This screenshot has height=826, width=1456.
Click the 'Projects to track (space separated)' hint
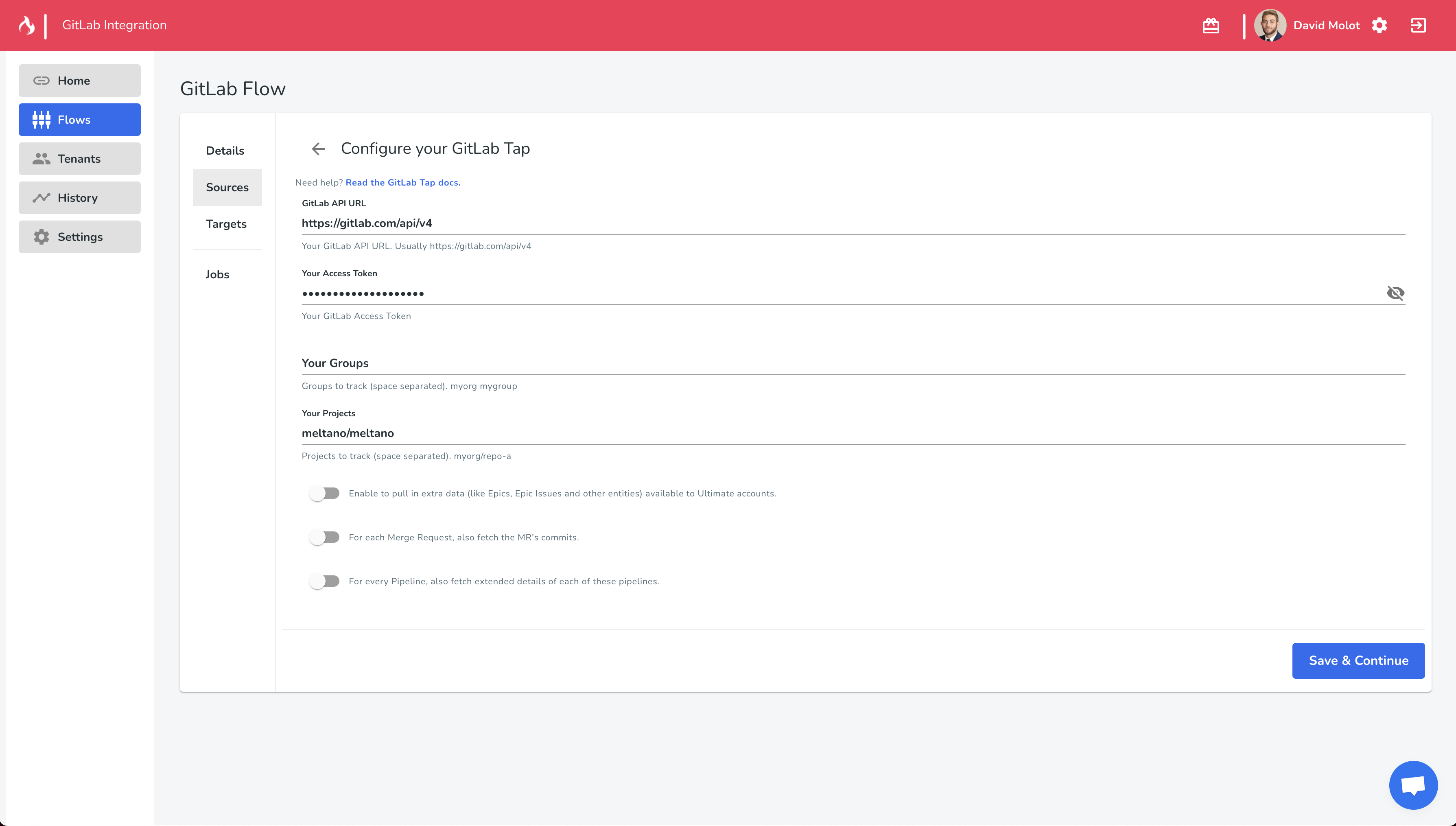coord(406,456)
